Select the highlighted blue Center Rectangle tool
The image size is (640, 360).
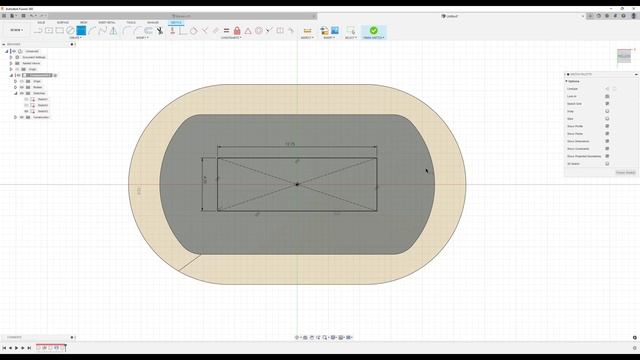[81, 31]
